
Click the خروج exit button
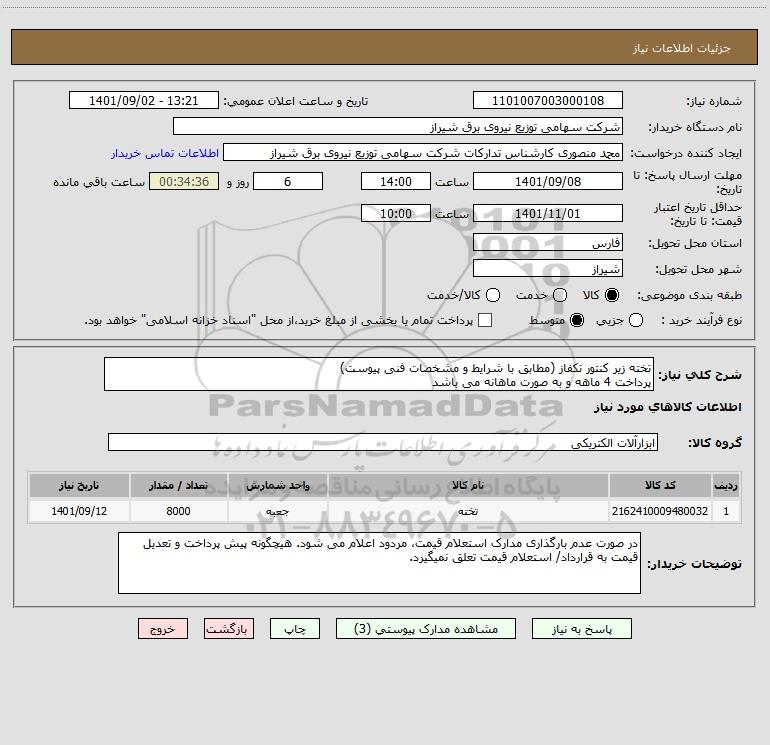[163, 629]
